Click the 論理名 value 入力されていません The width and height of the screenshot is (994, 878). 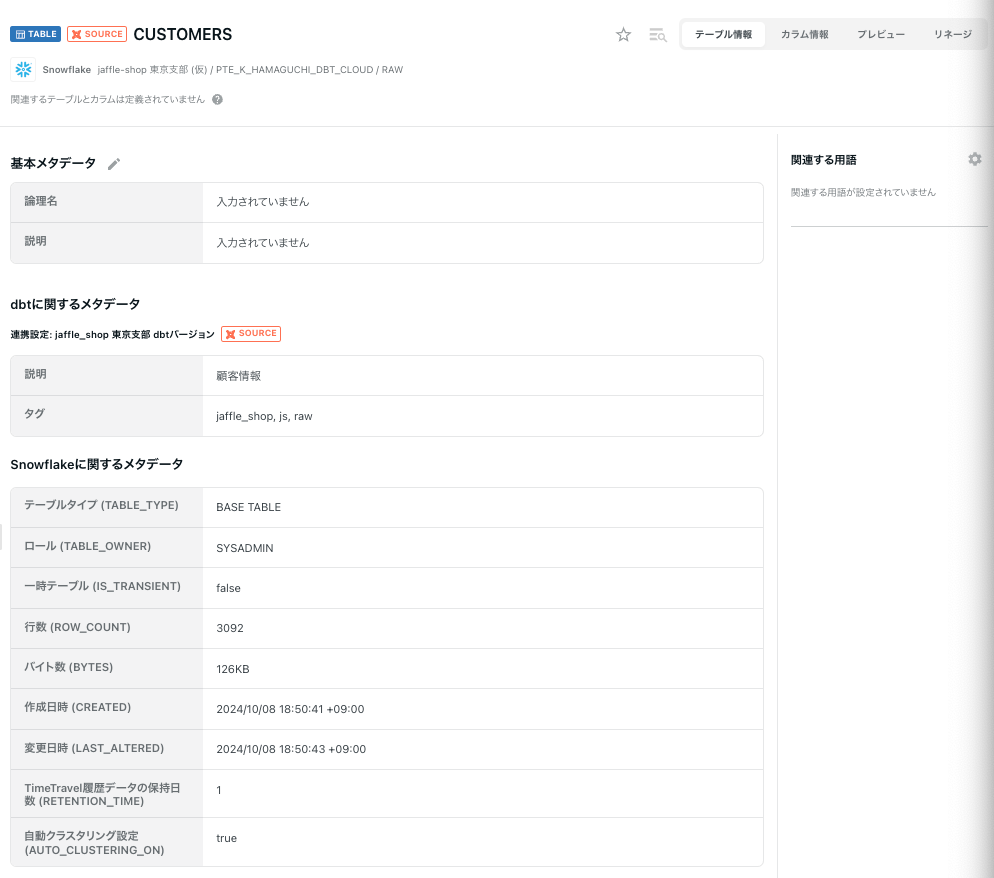point(262,202)
